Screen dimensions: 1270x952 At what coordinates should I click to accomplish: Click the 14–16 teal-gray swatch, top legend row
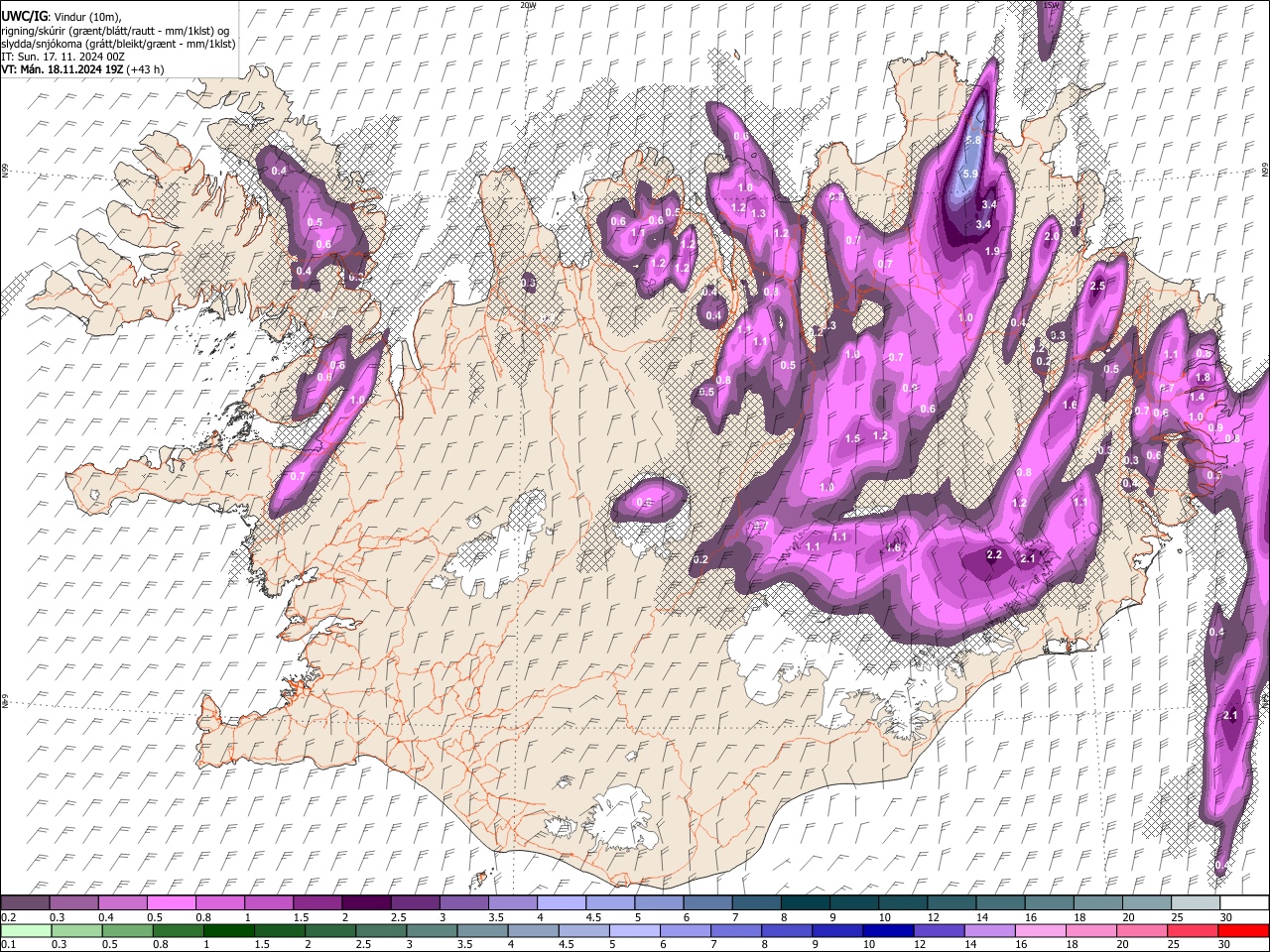1000,902
